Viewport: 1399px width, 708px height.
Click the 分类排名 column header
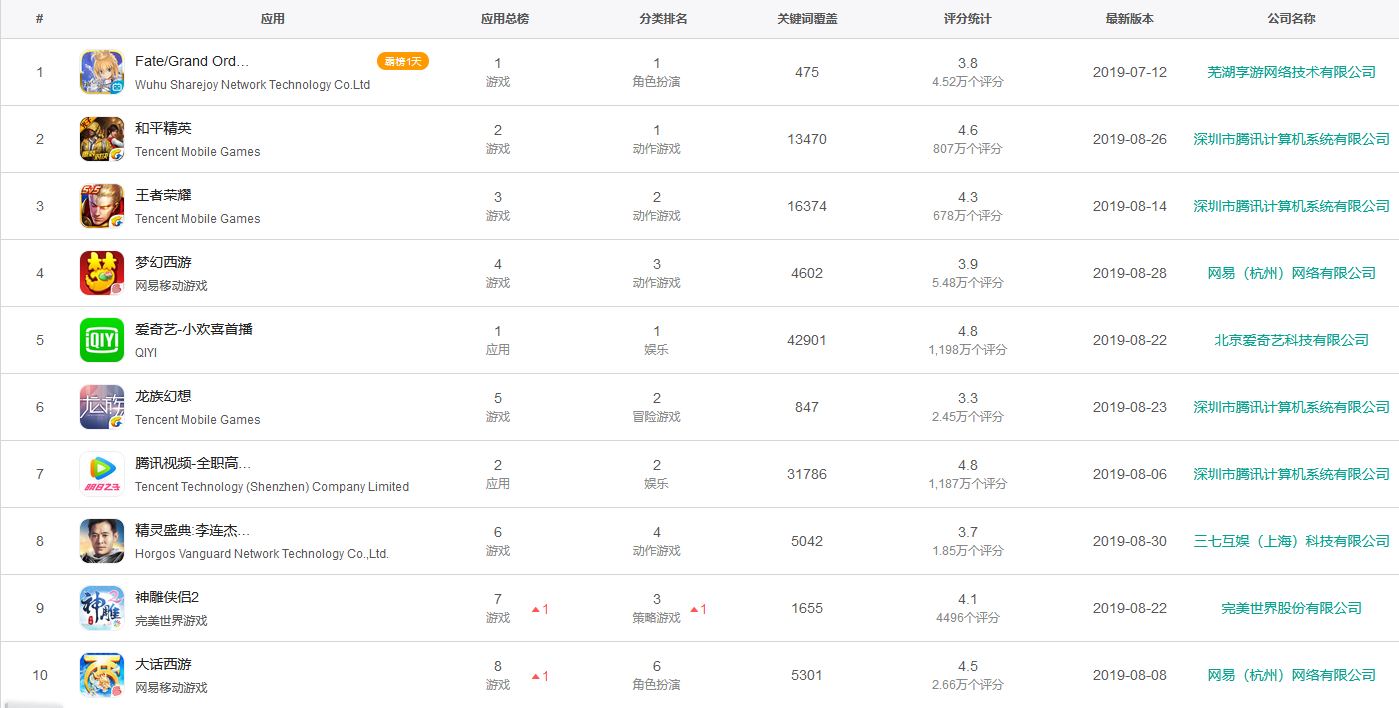[x=663, y=19]
